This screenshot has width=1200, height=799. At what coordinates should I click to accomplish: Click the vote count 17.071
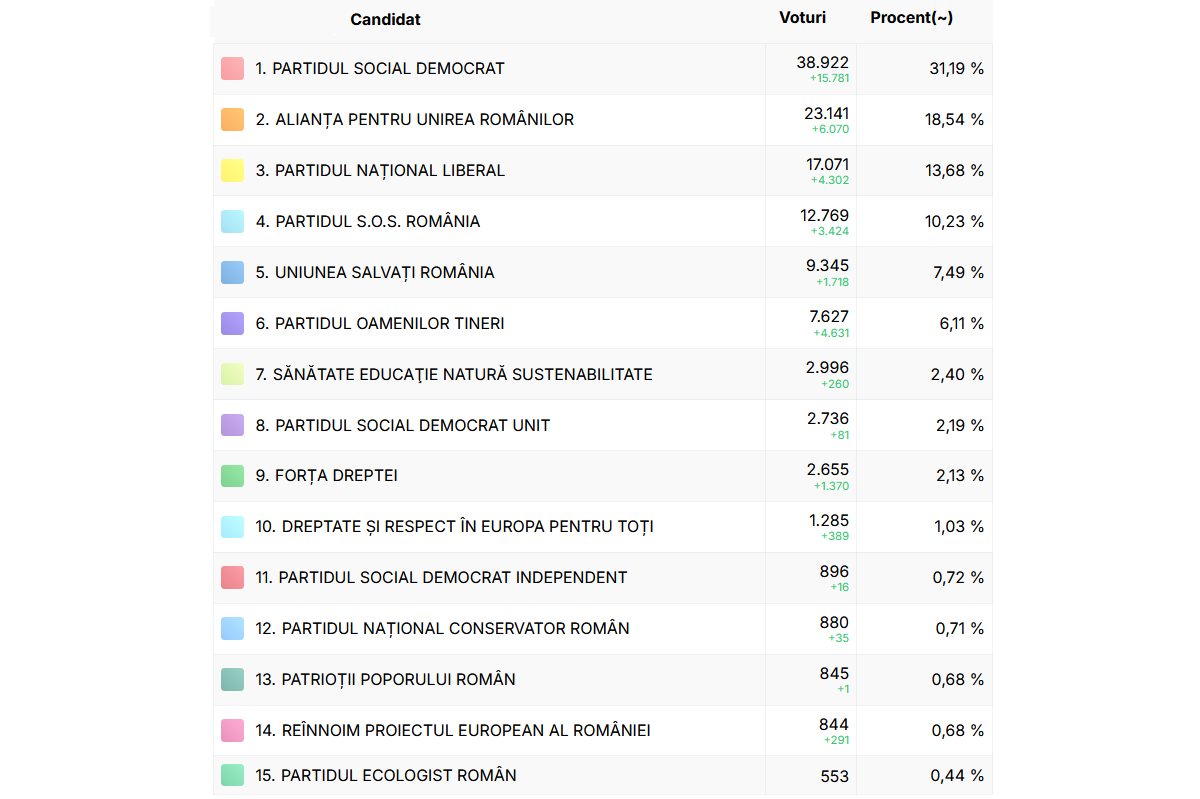[828, 164]
